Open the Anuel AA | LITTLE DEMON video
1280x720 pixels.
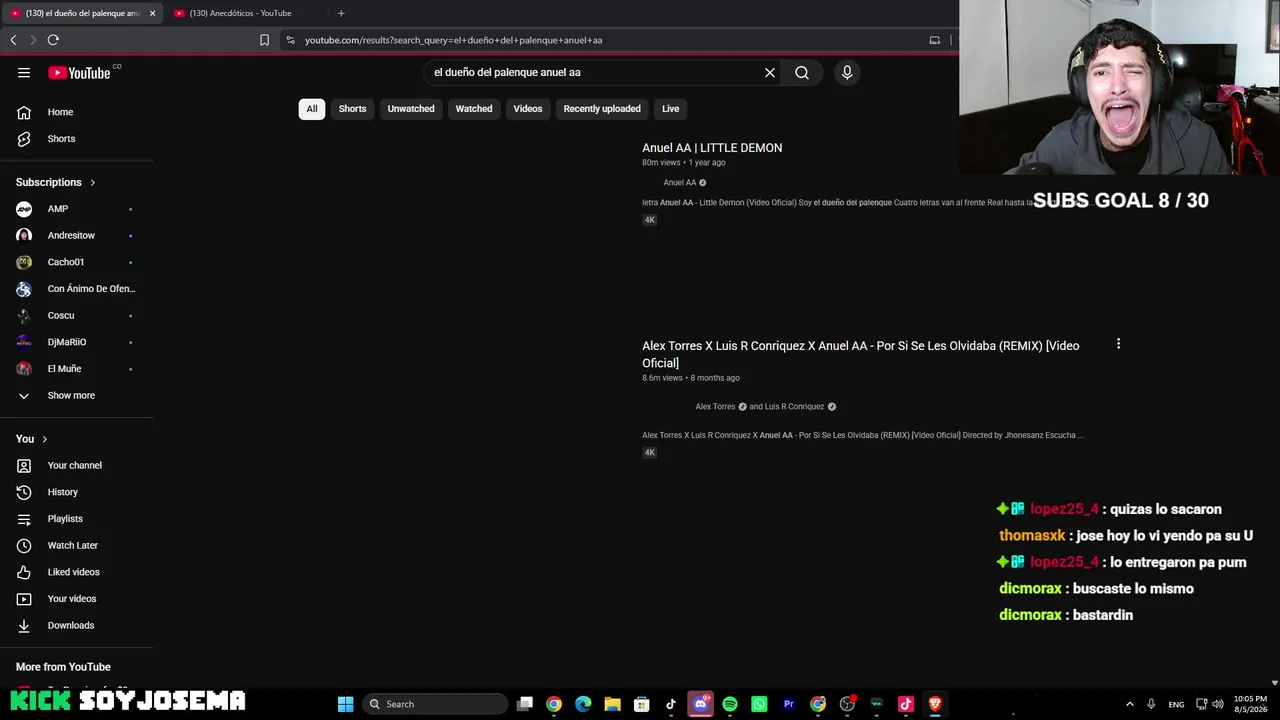pos(712,148)
